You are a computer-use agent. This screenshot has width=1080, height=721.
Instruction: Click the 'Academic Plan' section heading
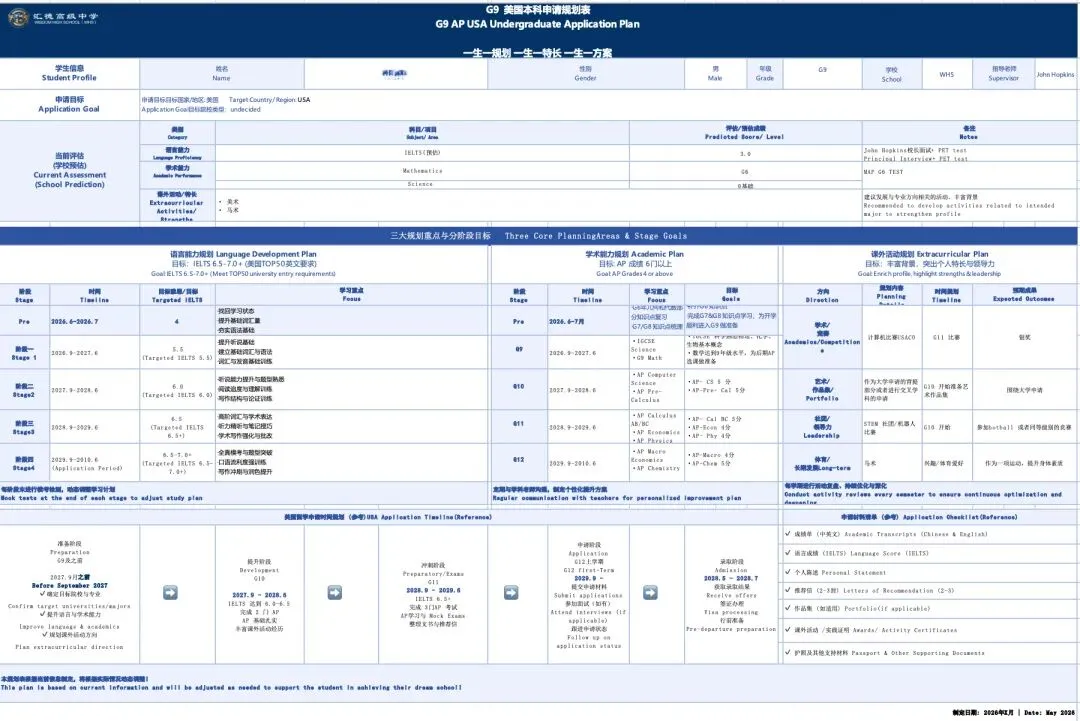pos(634,254)
